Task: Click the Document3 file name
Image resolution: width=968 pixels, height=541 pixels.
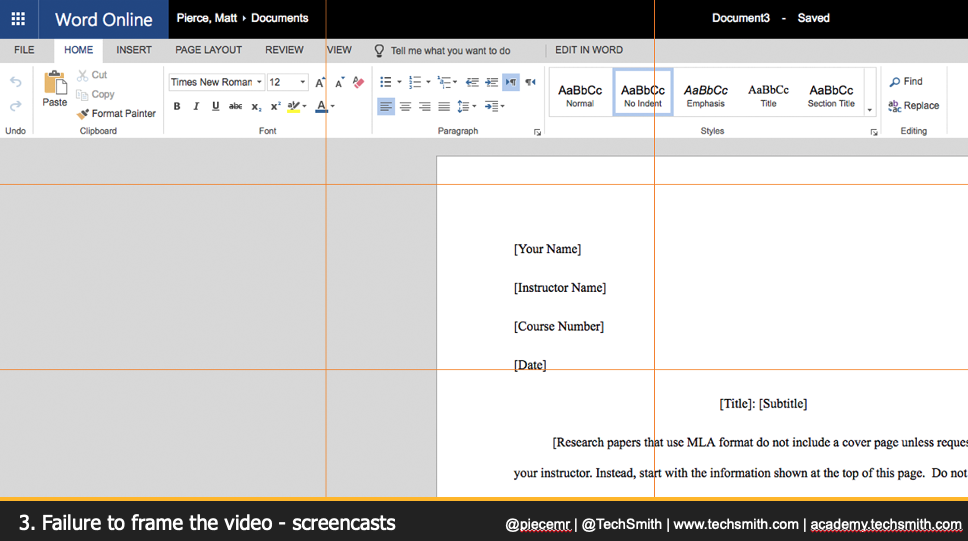Action: coord(741,18)
